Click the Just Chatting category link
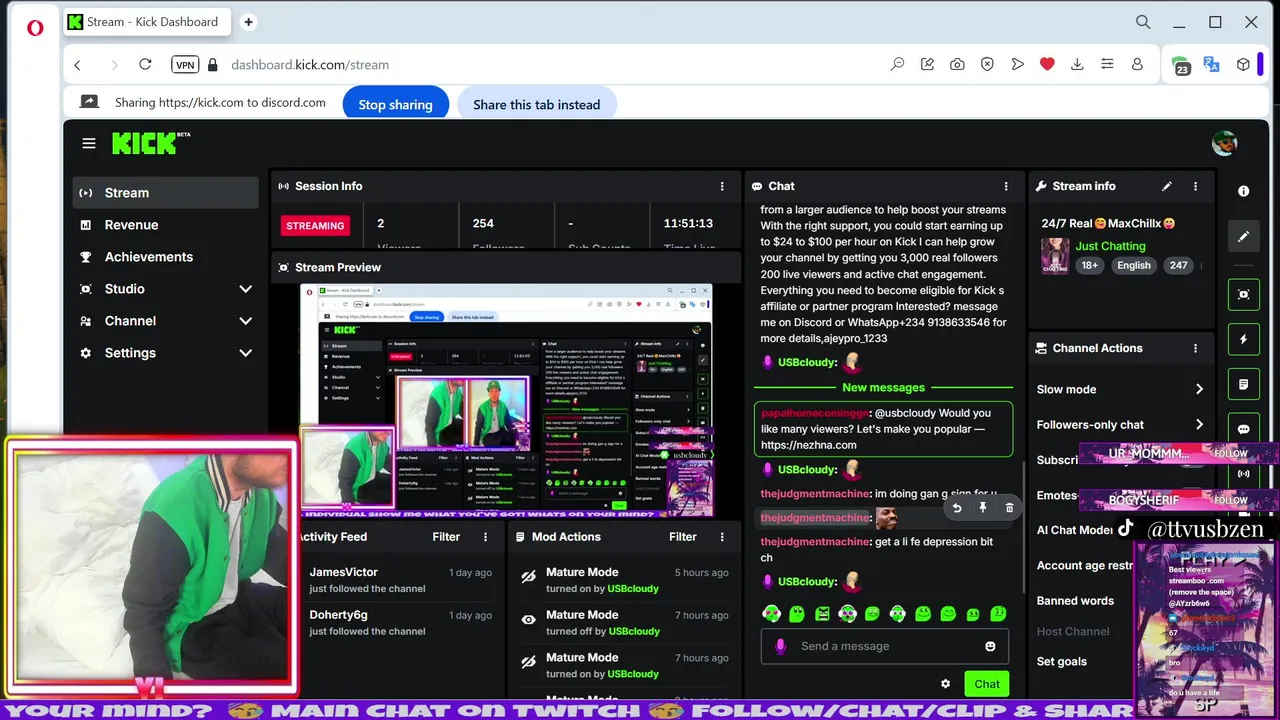The height and width of the screenshot is (720, 1280). pos(1110,246)
